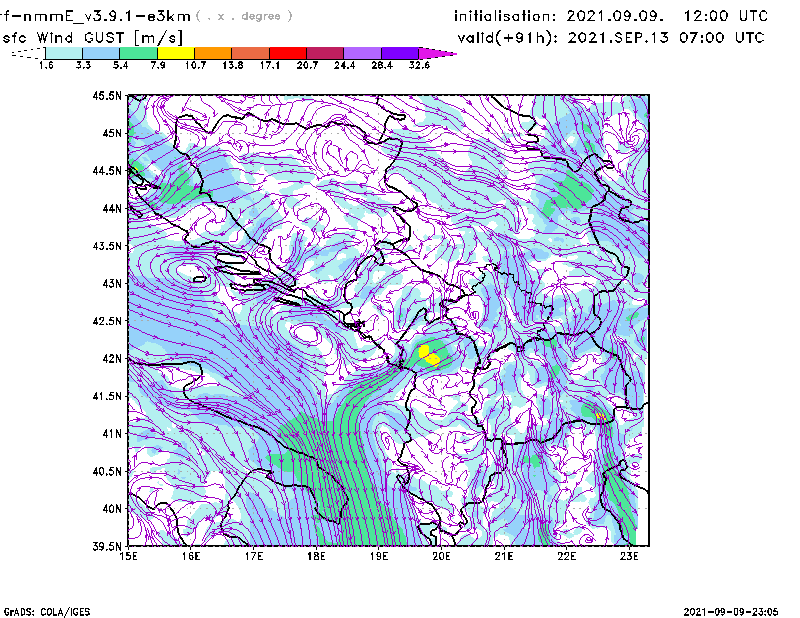Screen dimensions: 800x618
Task: Click the violet legend swatch (28.4–32.6)
Action: point(400,53)
